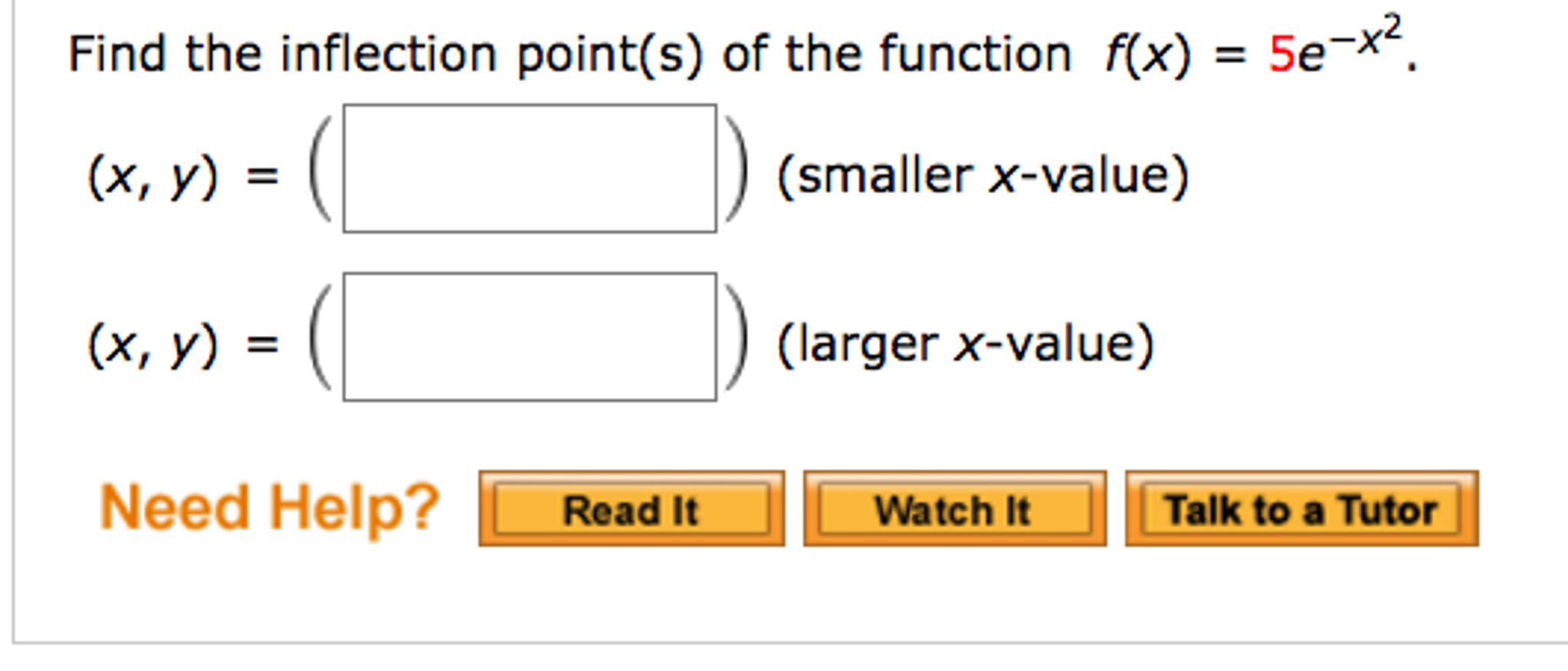This screenshot has height=671, width=1568.
Task: Click inside the top parenthesized answer field
Action: pos(529,167)
